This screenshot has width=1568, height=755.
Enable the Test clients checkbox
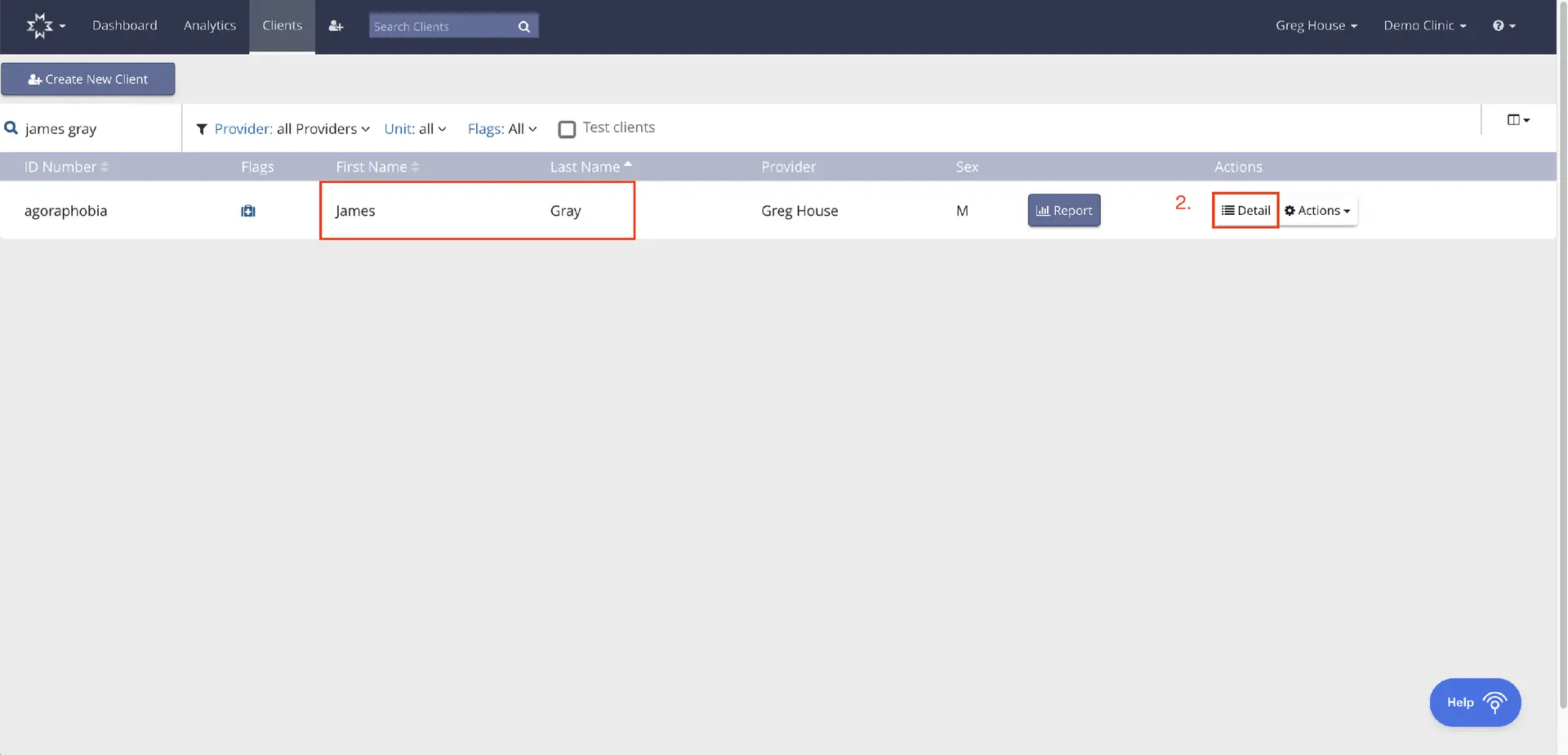pos(567,128)
